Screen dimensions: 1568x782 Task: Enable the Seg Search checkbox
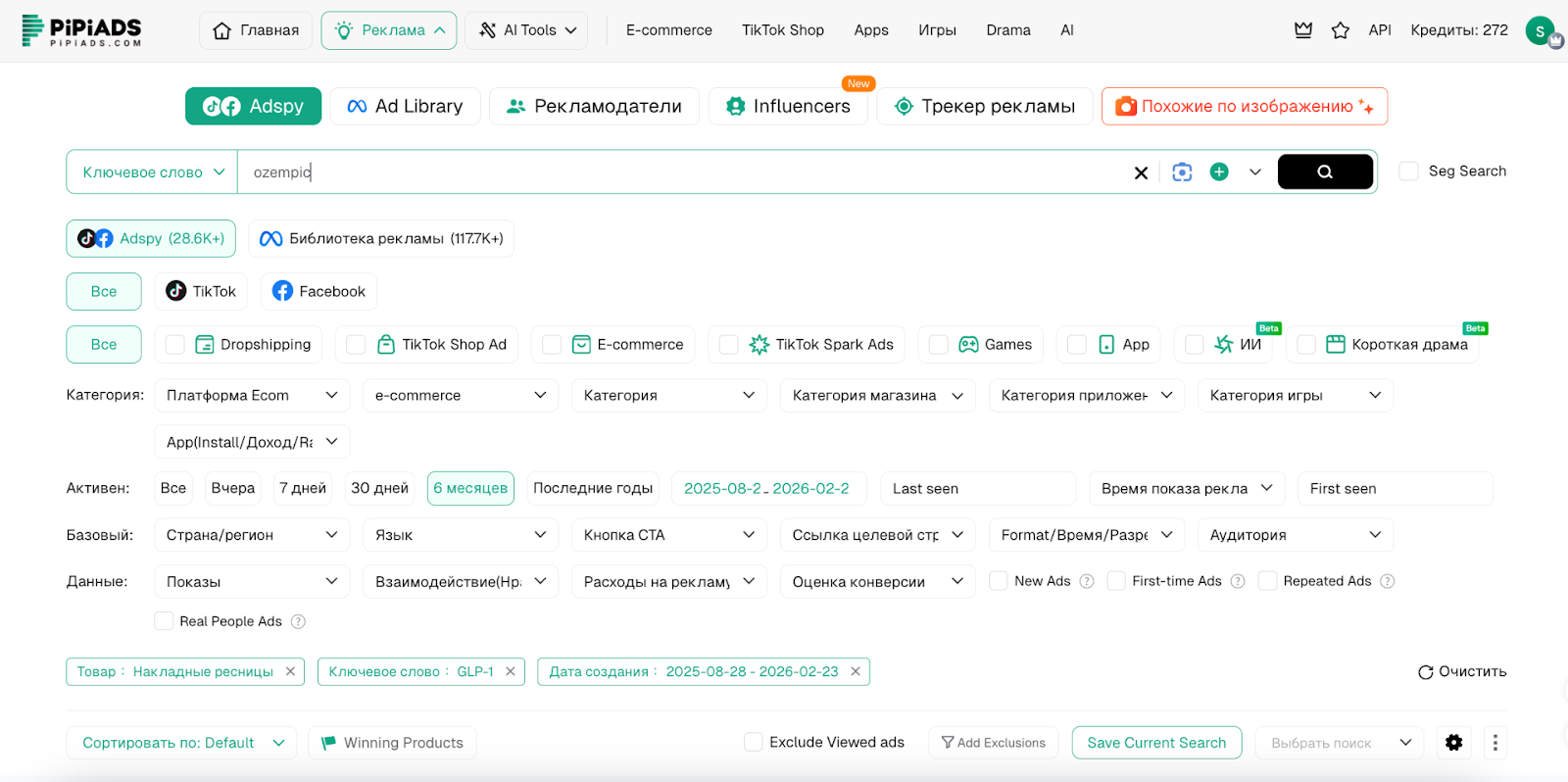[1409, 171]
